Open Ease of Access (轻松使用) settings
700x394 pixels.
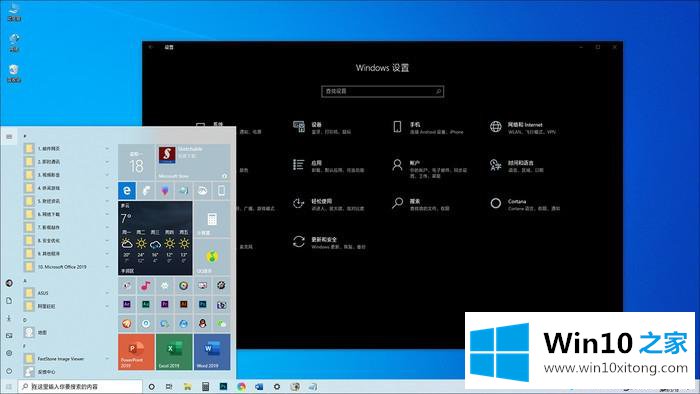pyautogui.click(x=328, y=204)
